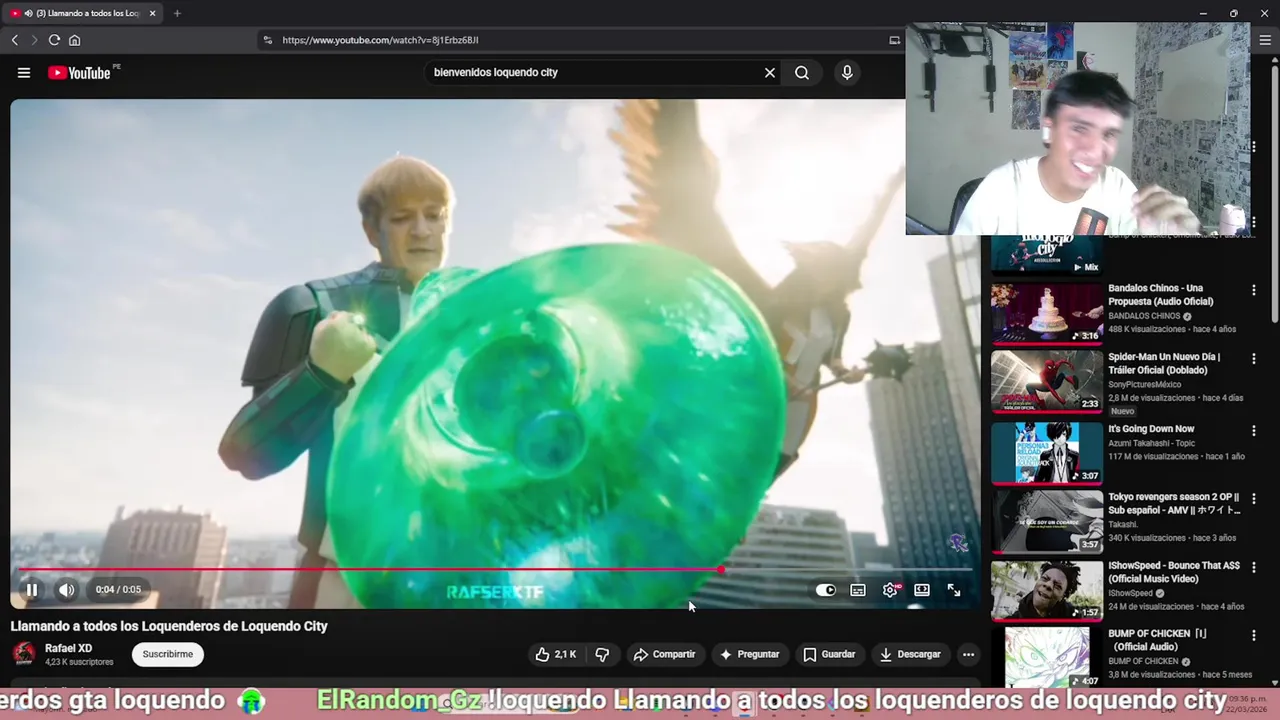Open options for Spider-Man trailer
The height and width of the screenshot is (720, 1280).
pyautogui.click(x=1253, y=358)
